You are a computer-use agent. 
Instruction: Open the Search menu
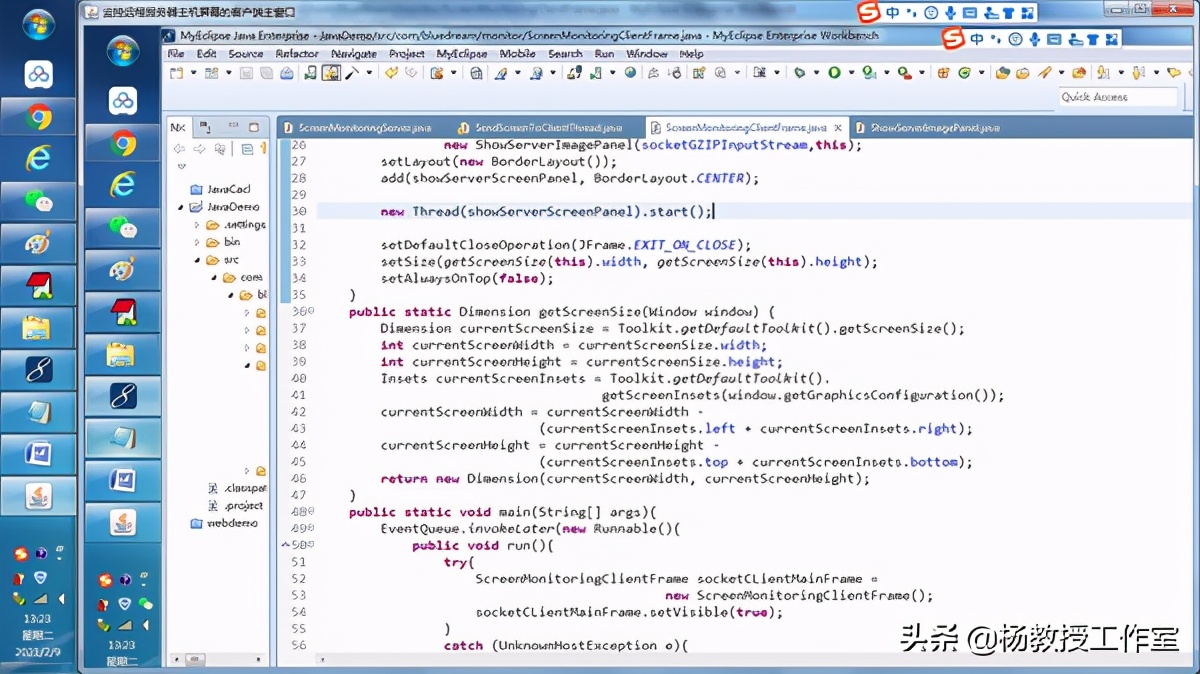pos(565,54)
